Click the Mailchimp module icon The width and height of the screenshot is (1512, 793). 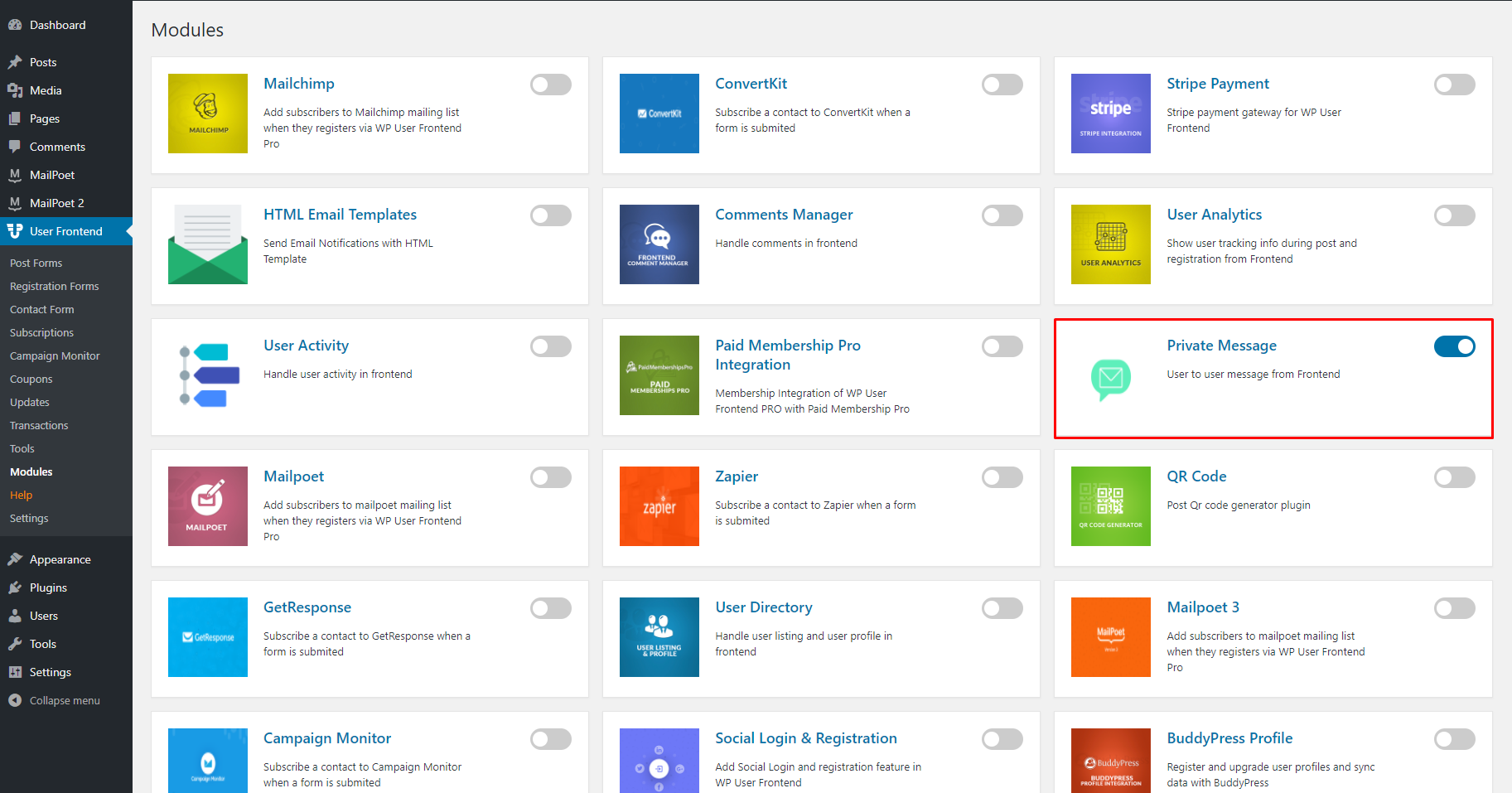[207, 114]
